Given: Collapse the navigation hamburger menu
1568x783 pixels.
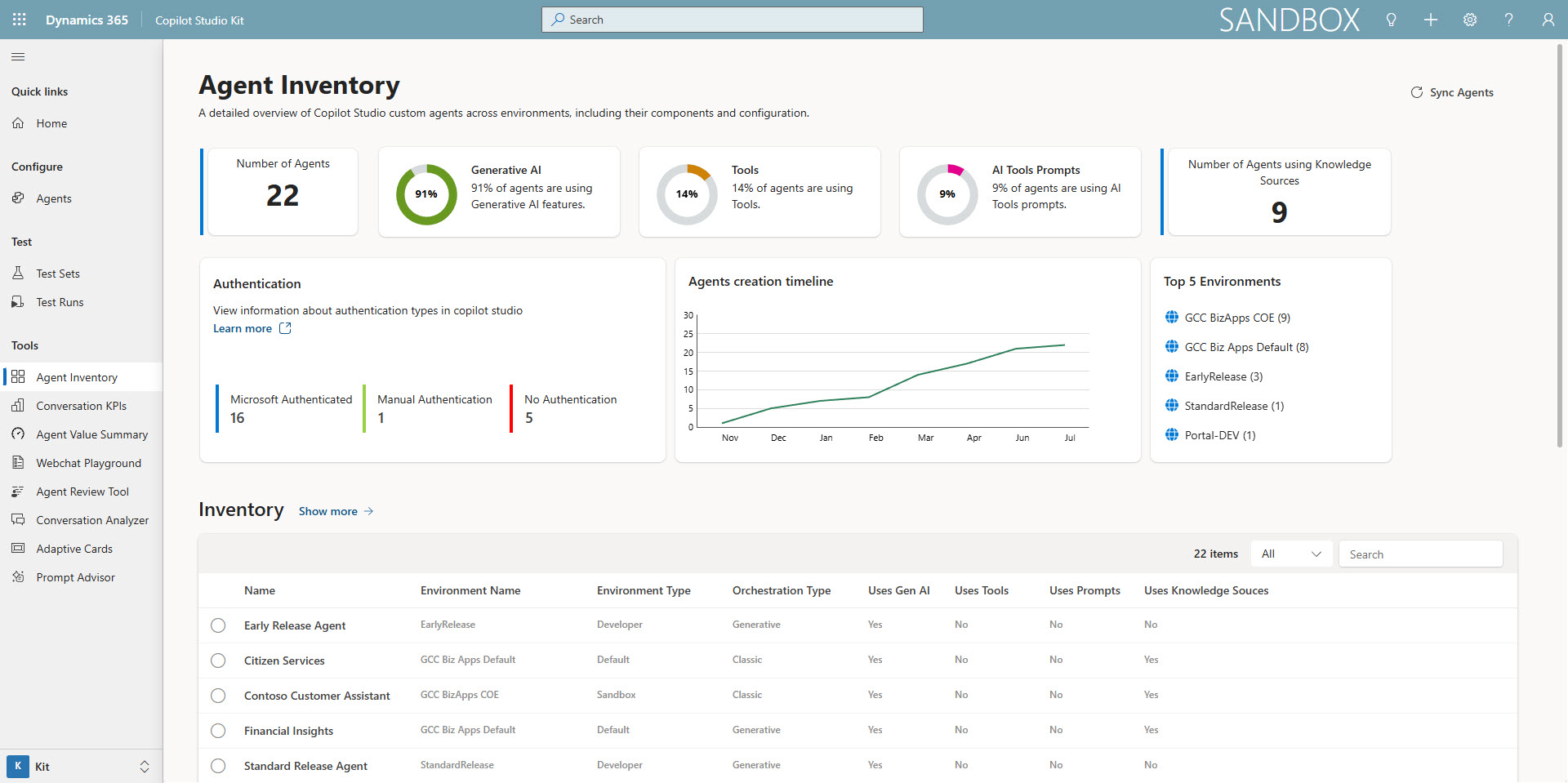Looking at the screenshot, I should 18,57.
